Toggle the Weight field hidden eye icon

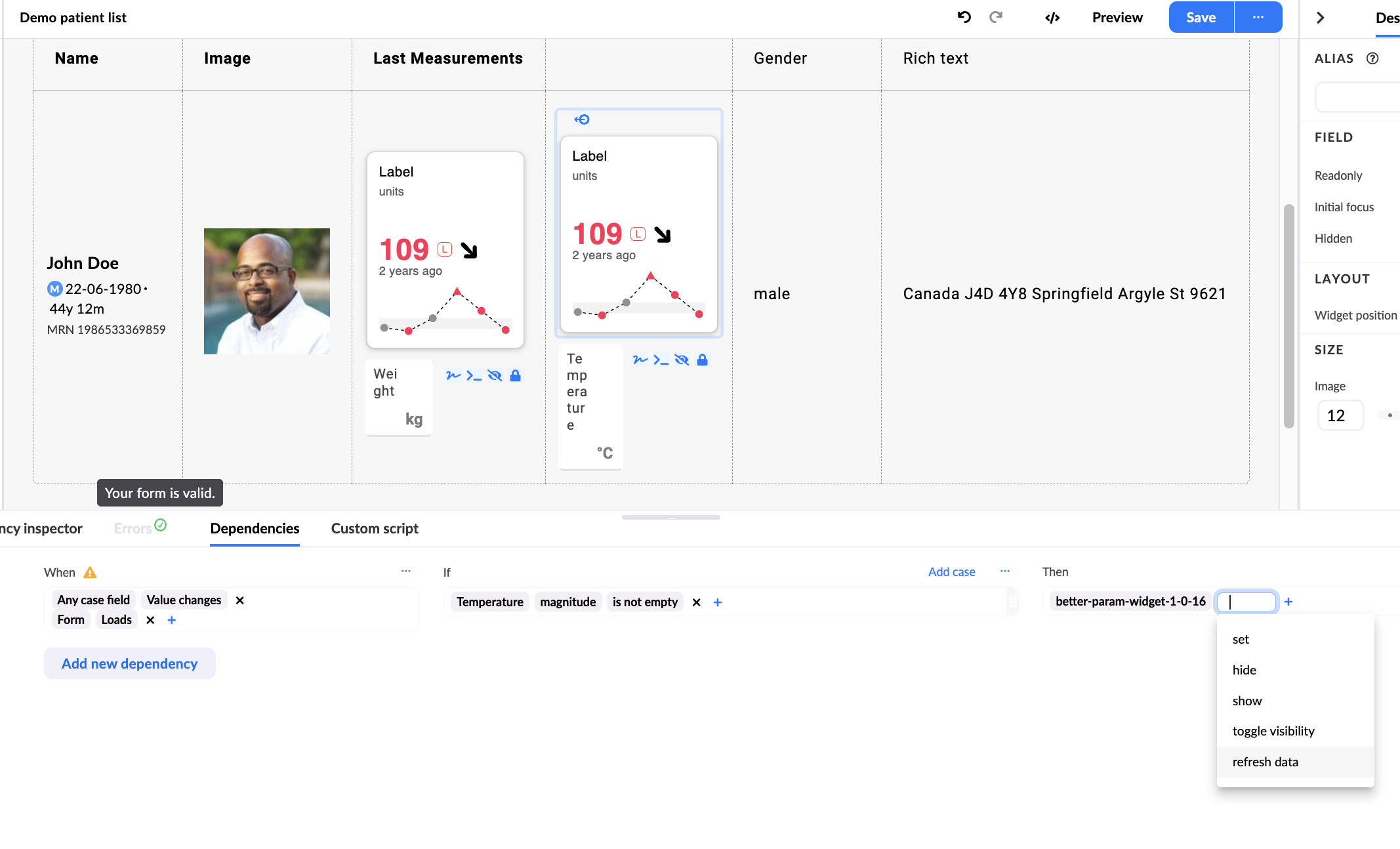coord(495,375)
